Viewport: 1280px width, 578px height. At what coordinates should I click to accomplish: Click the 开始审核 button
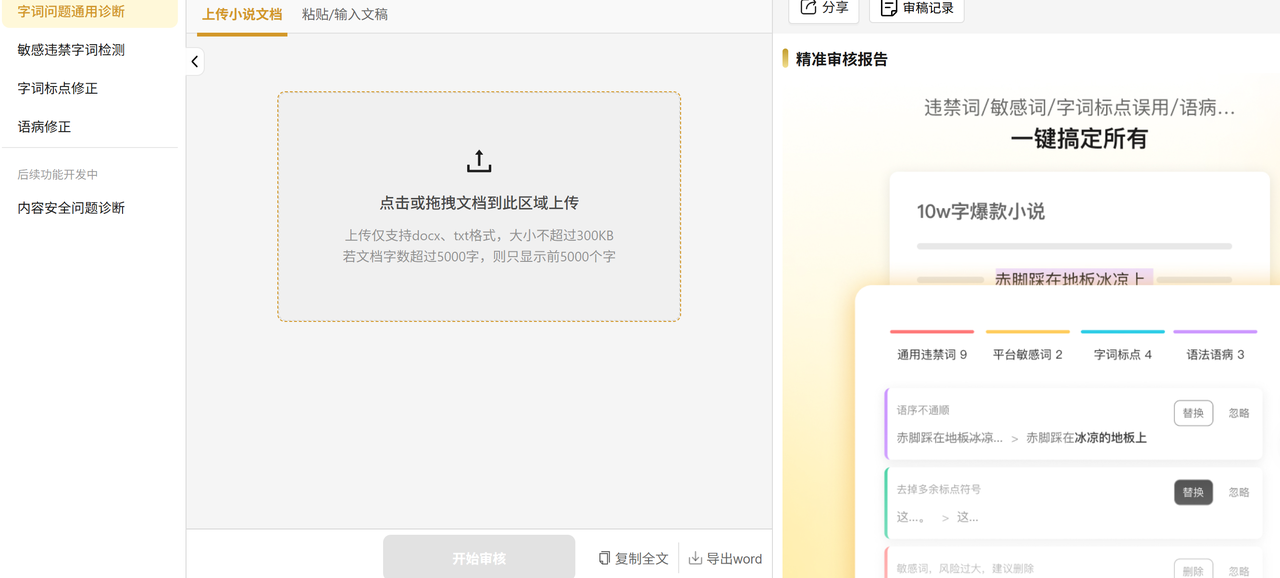point(479,558)
